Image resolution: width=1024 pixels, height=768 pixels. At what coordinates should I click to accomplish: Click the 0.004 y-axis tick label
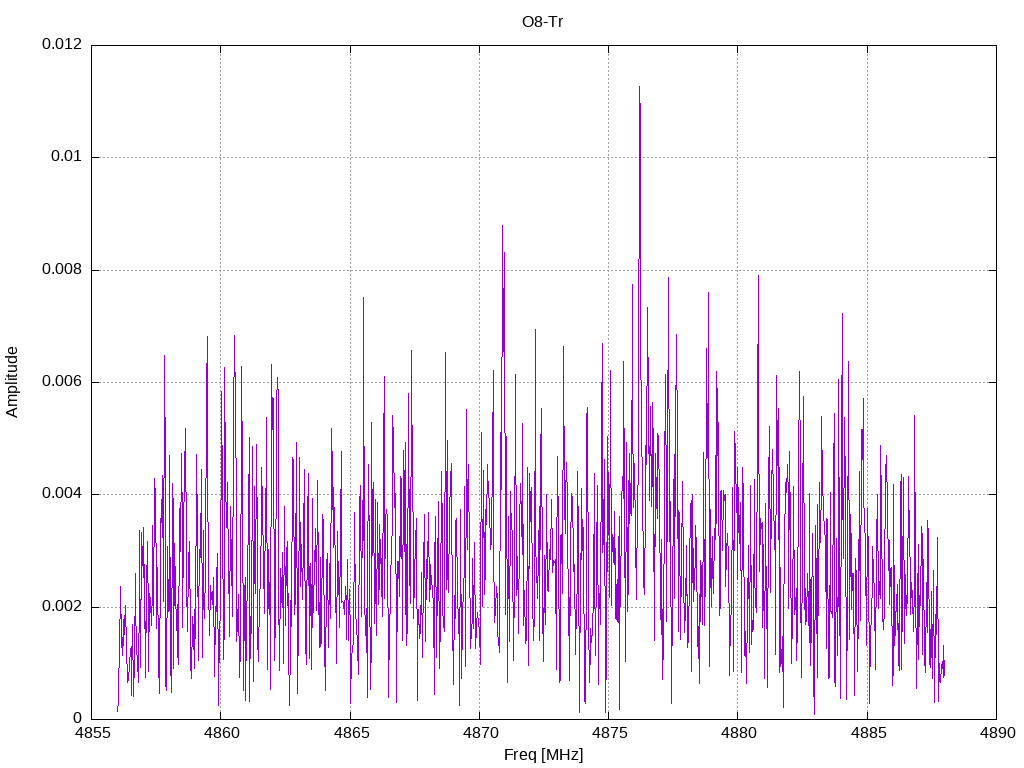[62, 494]
